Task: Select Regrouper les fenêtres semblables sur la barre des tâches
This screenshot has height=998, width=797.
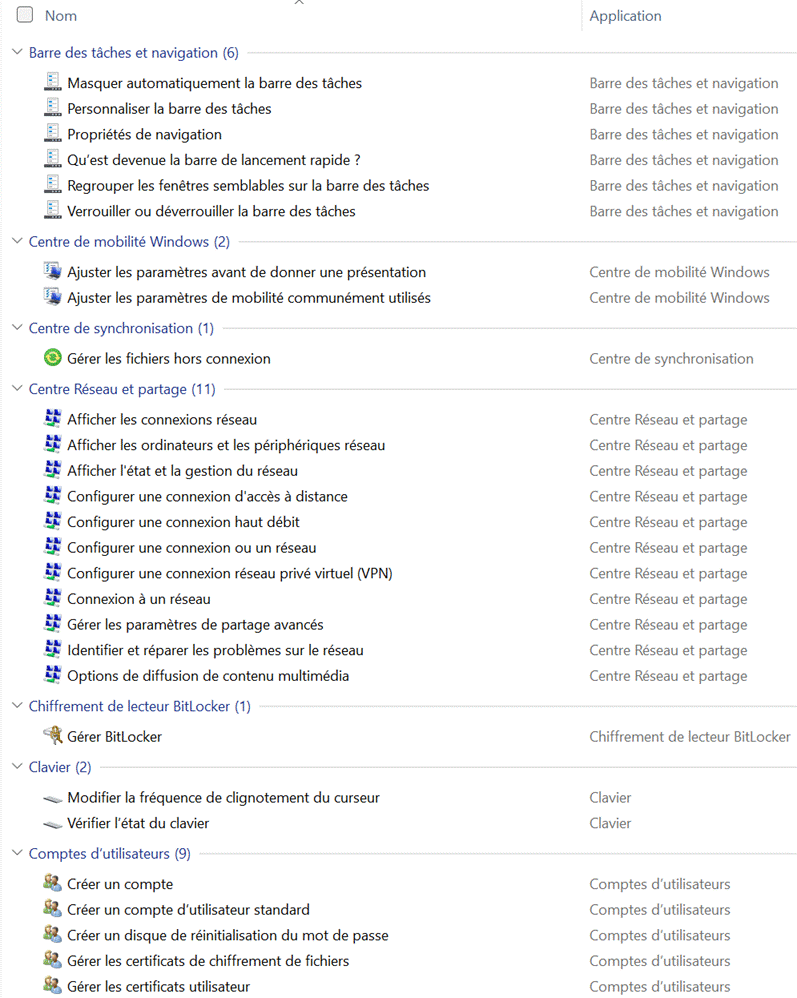Action: click(248, 186)
